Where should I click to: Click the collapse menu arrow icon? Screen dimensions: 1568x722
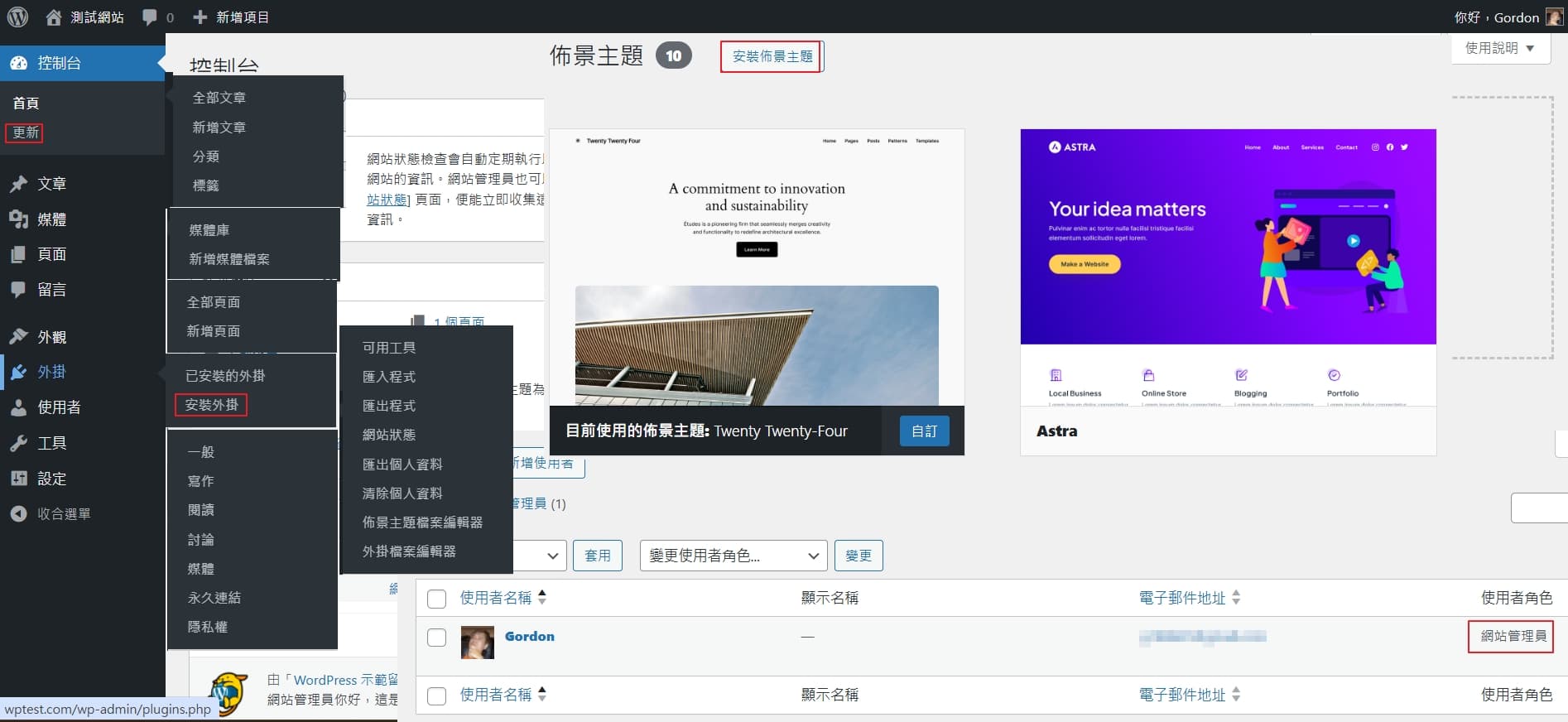[18, 513]
